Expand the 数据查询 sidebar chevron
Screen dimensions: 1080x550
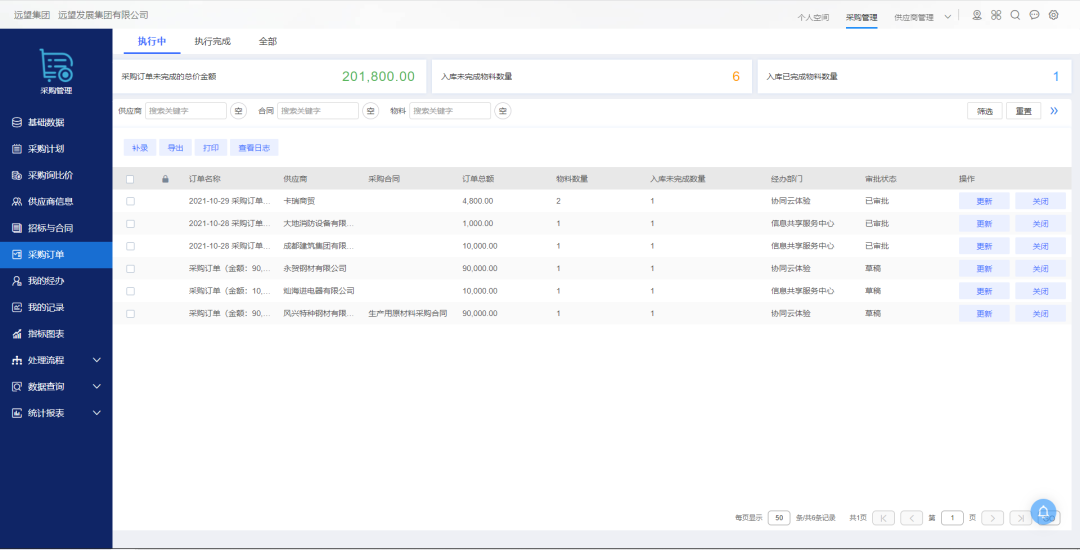[96, 386]
